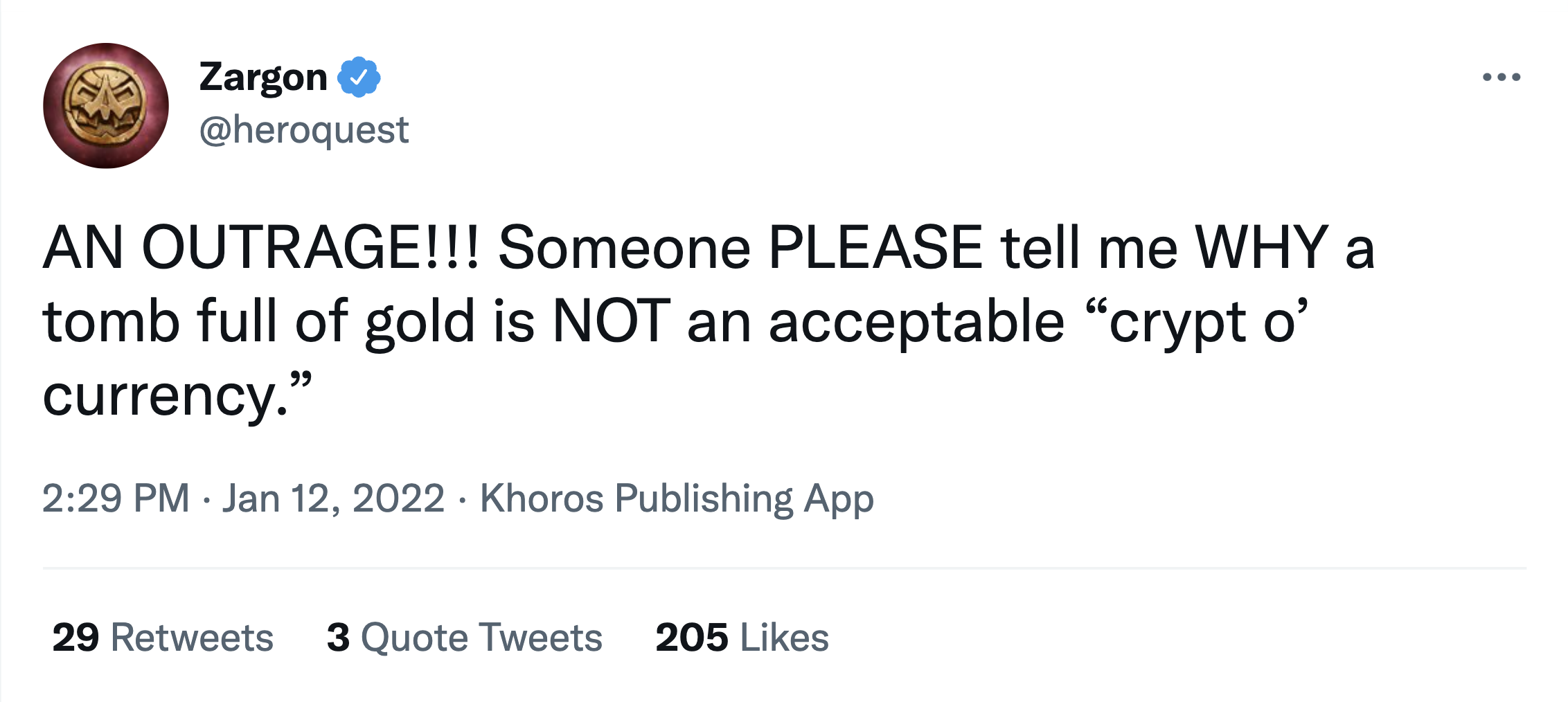View the 3 Quote Tweets list
This screenshot has width=1568, height=702.
464,637
